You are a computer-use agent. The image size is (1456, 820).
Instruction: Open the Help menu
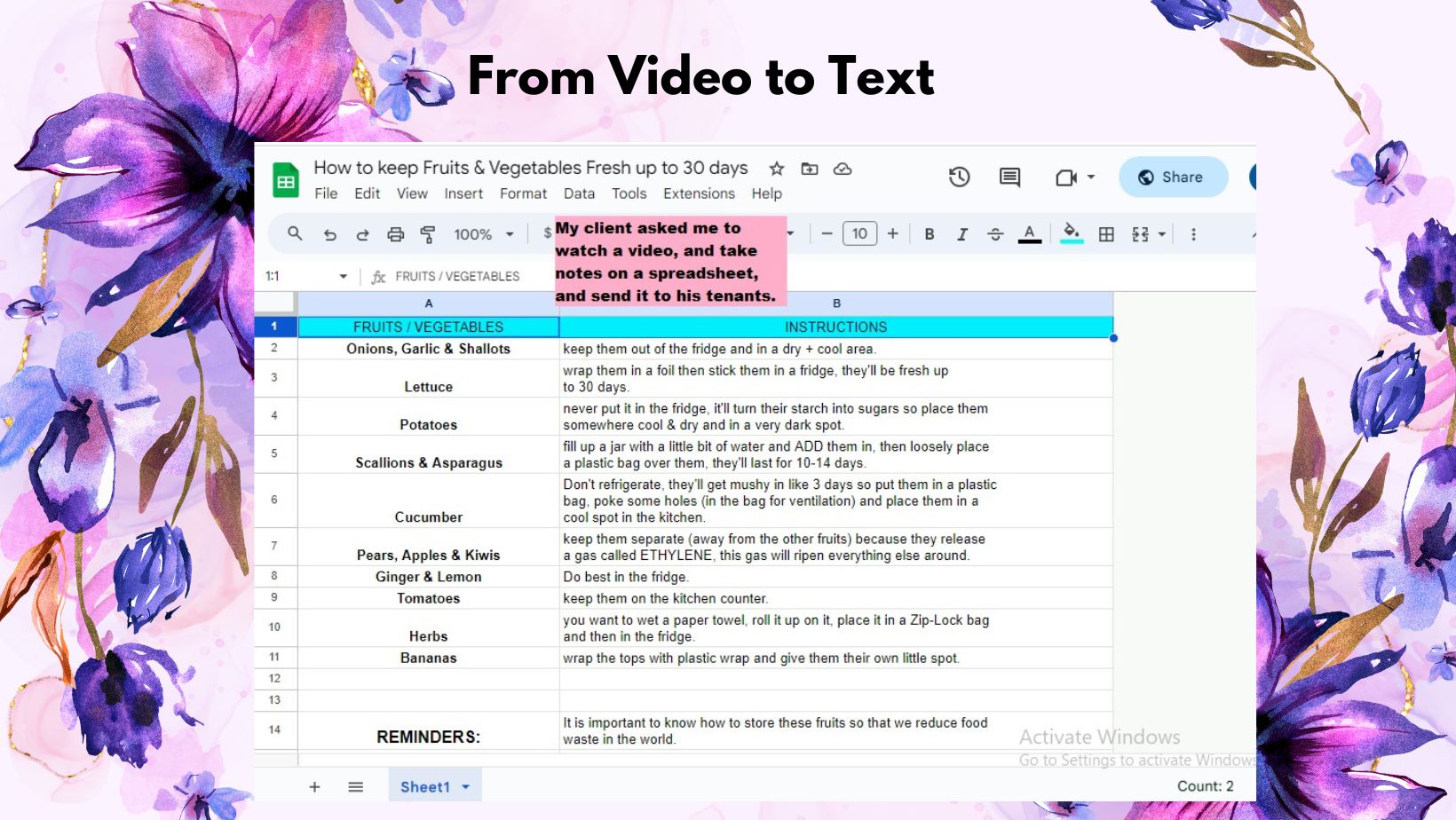pos(767,193)
